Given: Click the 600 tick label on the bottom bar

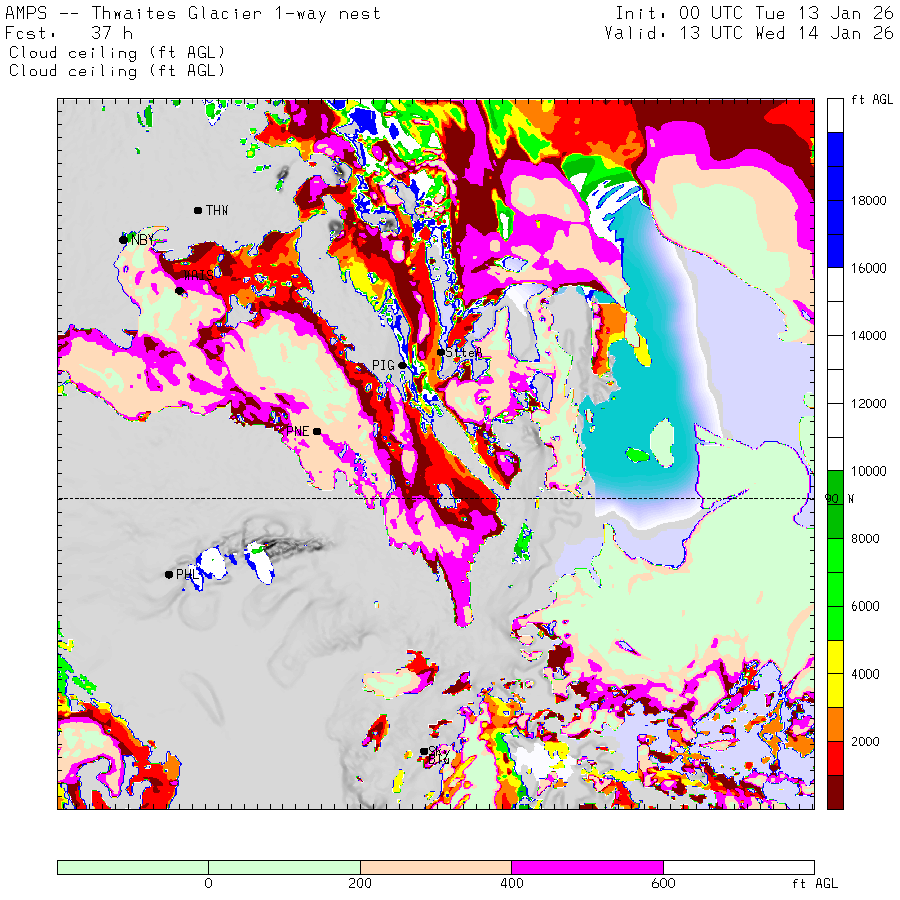Looking at the screenshot, I should tap(663, 883).
